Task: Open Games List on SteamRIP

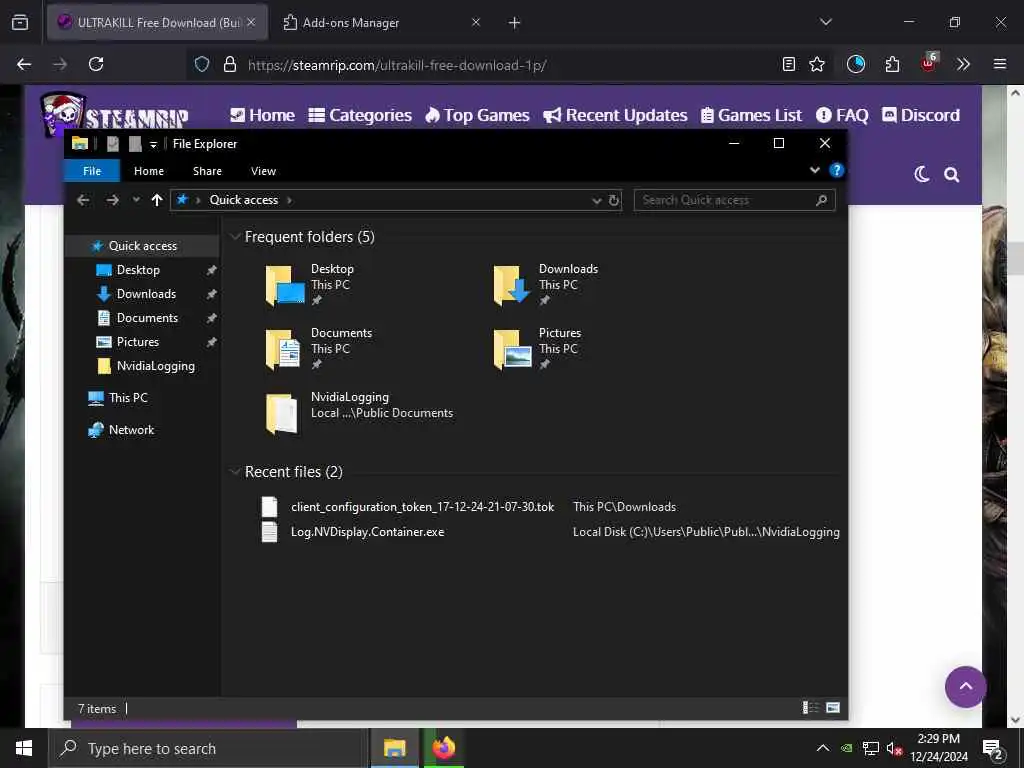Action: [750, 115]
